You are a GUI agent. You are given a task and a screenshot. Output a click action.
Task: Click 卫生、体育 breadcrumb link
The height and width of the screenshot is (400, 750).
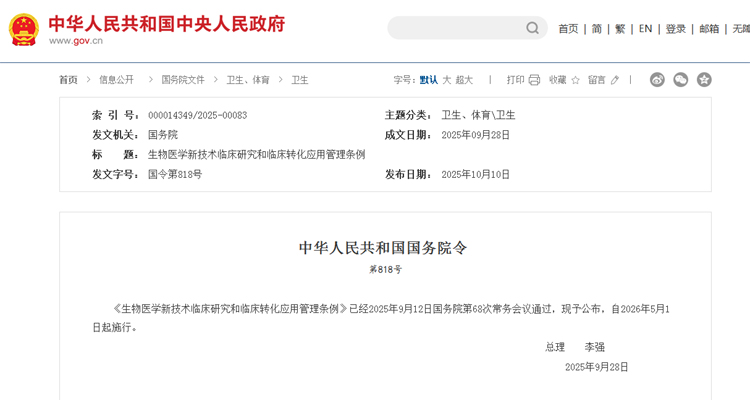(x=247, y=80)
